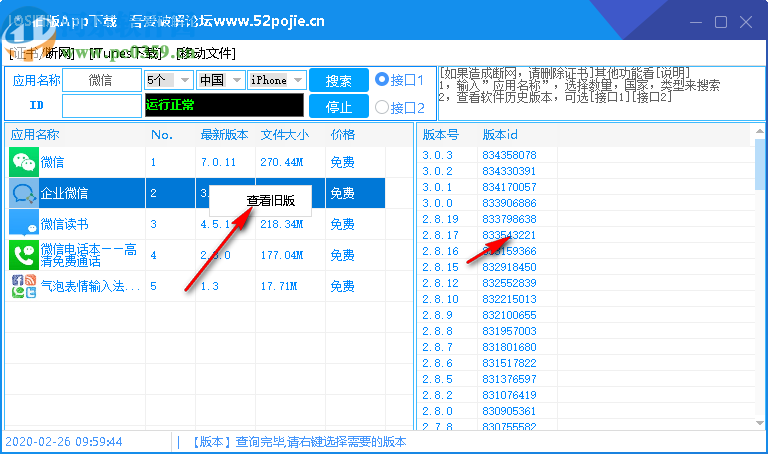The height and width of the screenshot is (454, 768).
Task: Click the version list scroll up arrow
Action: click(x=760, y=131)
